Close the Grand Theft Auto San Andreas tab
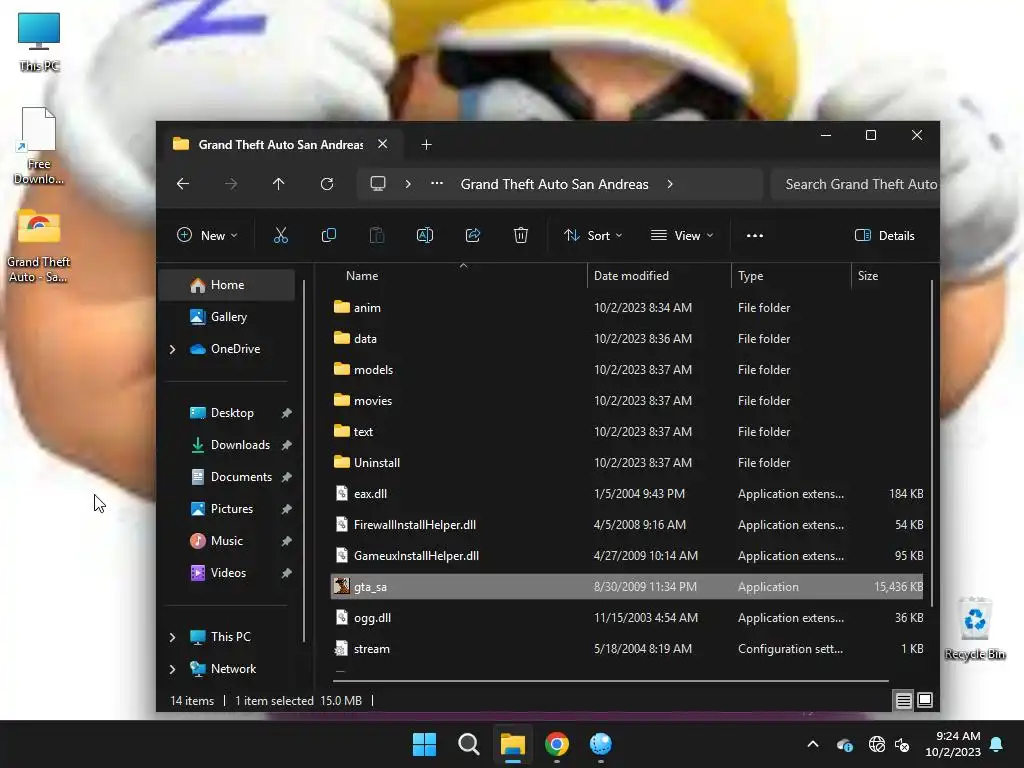1024x768 pixels. point(383,144)
